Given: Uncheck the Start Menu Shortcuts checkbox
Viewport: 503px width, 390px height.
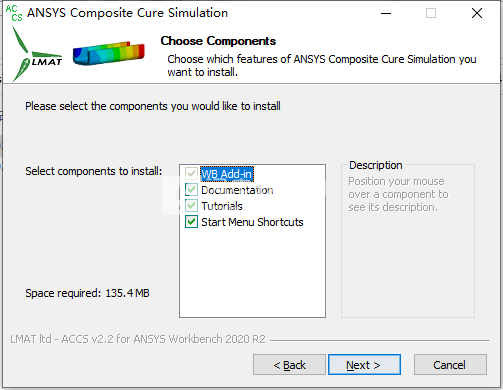Looking at the screenshot, I should pyautogui.click(x=191, y=222).
